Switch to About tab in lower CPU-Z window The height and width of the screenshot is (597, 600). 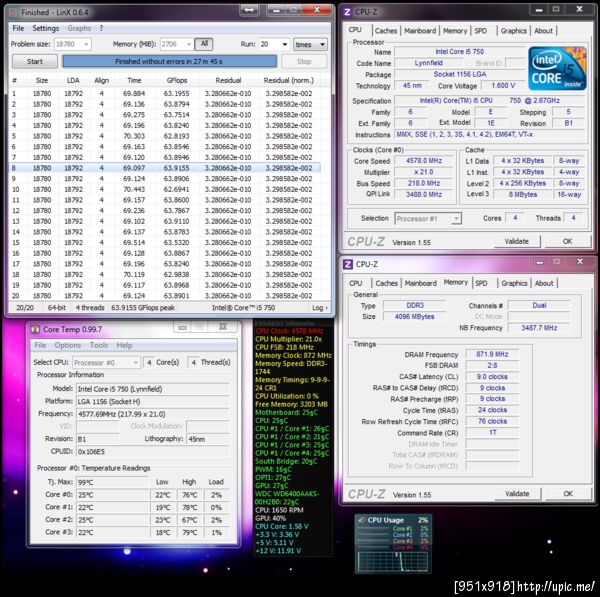click(544, 283)
